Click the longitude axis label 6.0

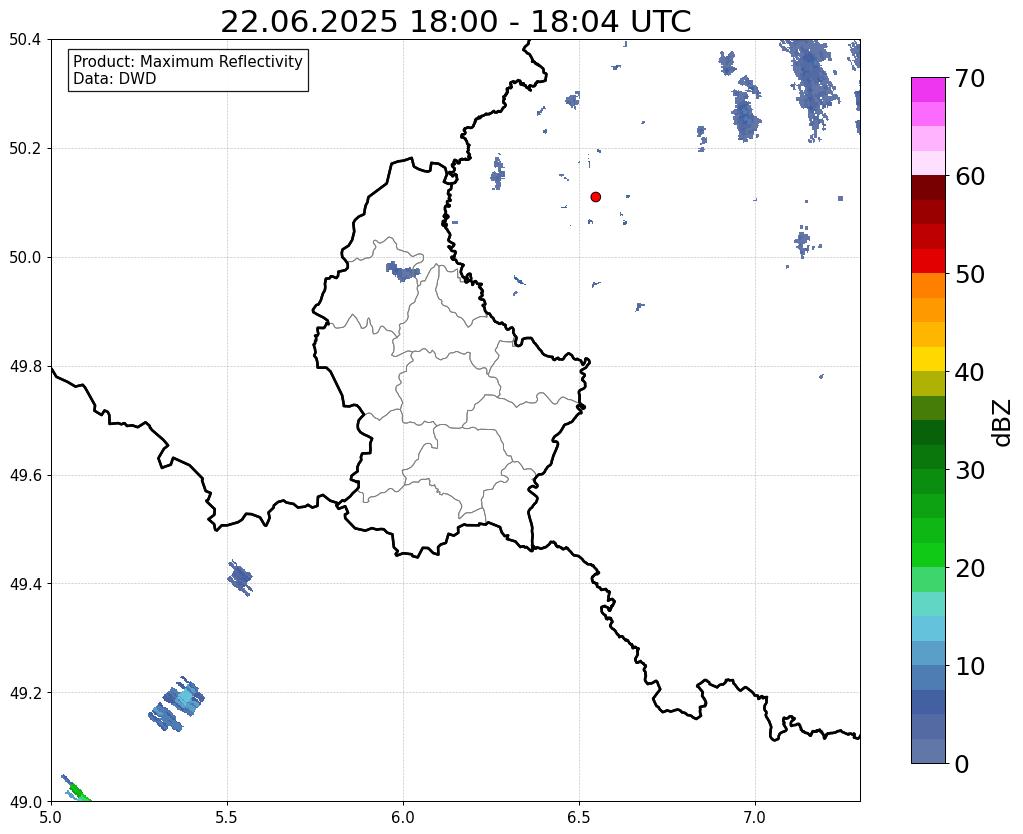(403, 817)
